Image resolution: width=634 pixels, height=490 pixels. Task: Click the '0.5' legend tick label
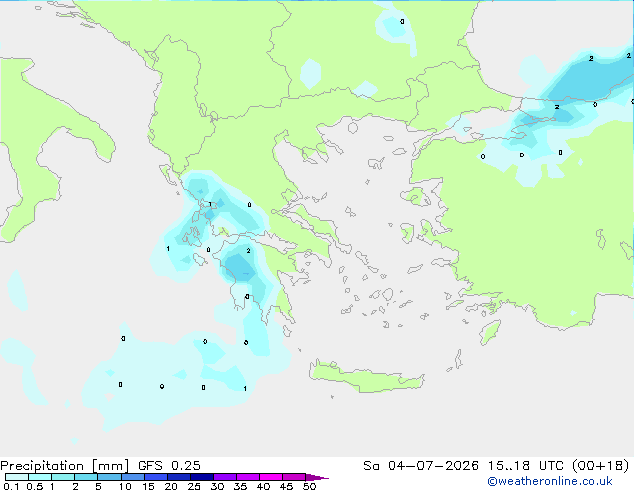[x=35, y=486]
